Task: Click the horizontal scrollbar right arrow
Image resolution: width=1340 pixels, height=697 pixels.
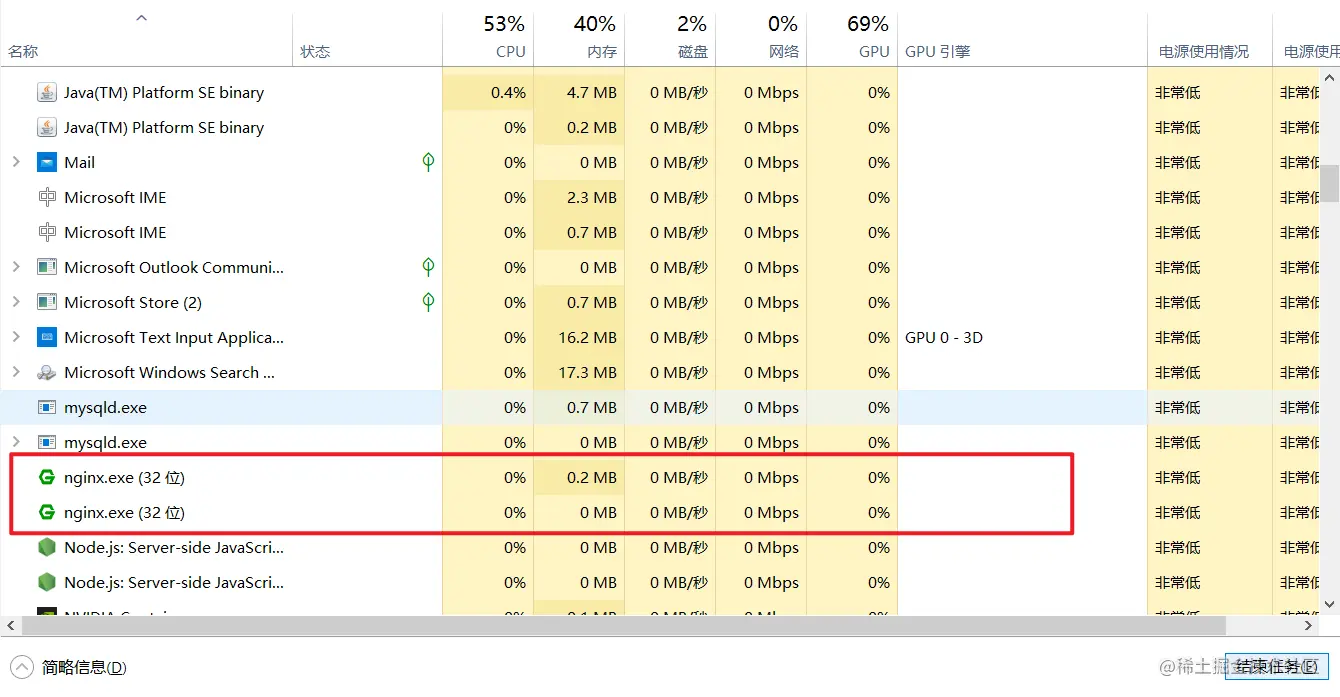Action: pos(1310,625)
